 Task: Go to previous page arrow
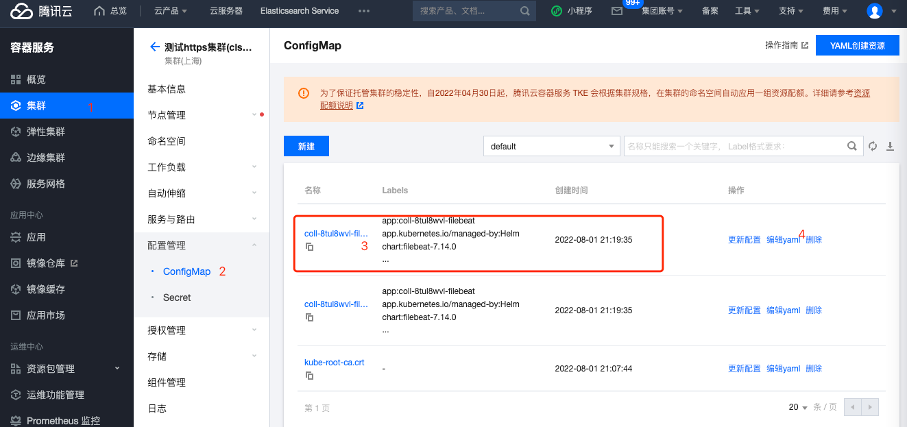click(853, 407)
